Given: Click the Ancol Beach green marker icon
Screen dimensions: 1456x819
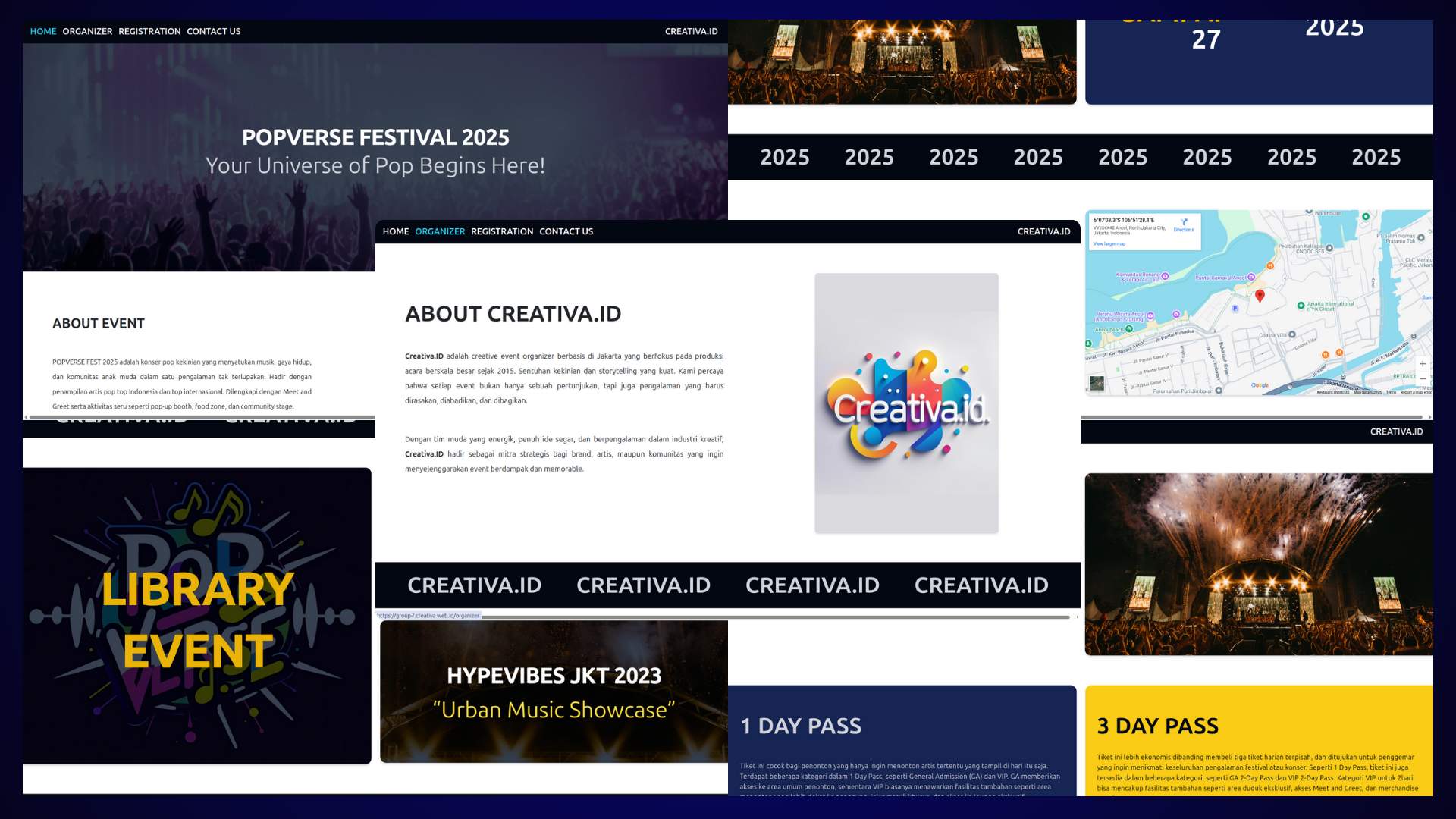Looking at the screenshot, I should click(1129, 329).
